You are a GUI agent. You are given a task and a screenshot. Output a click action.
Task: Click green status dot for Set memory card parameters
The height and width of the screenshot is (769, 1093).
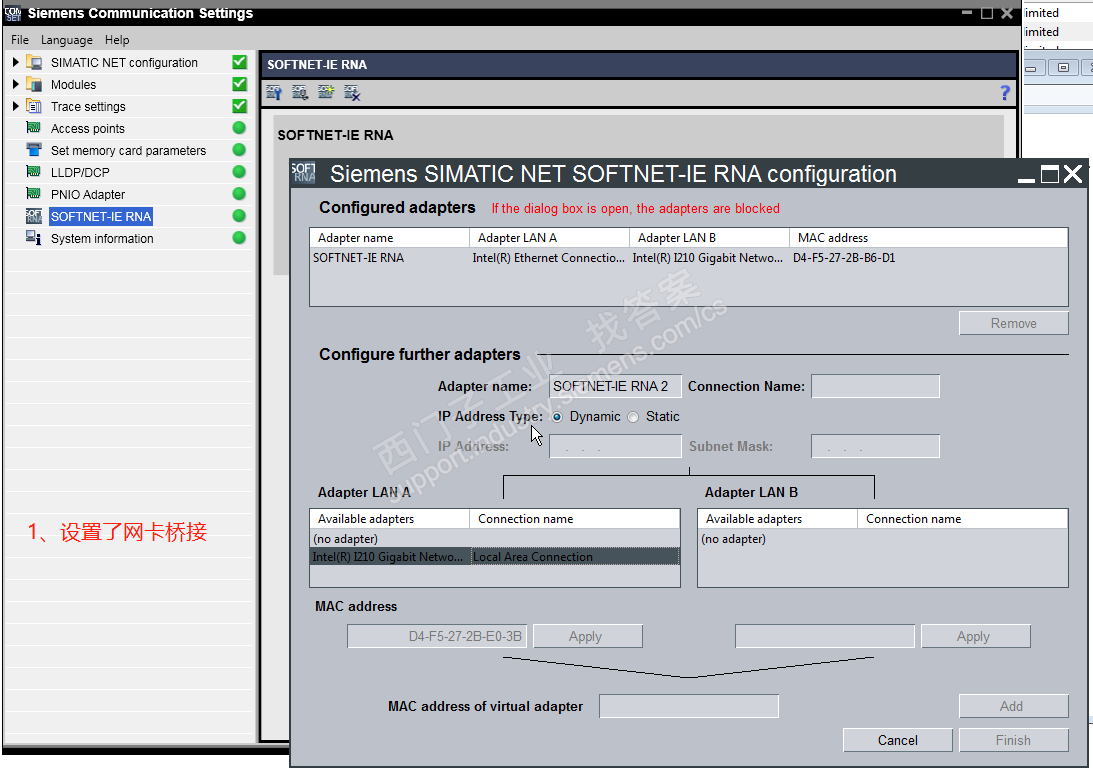239,149
